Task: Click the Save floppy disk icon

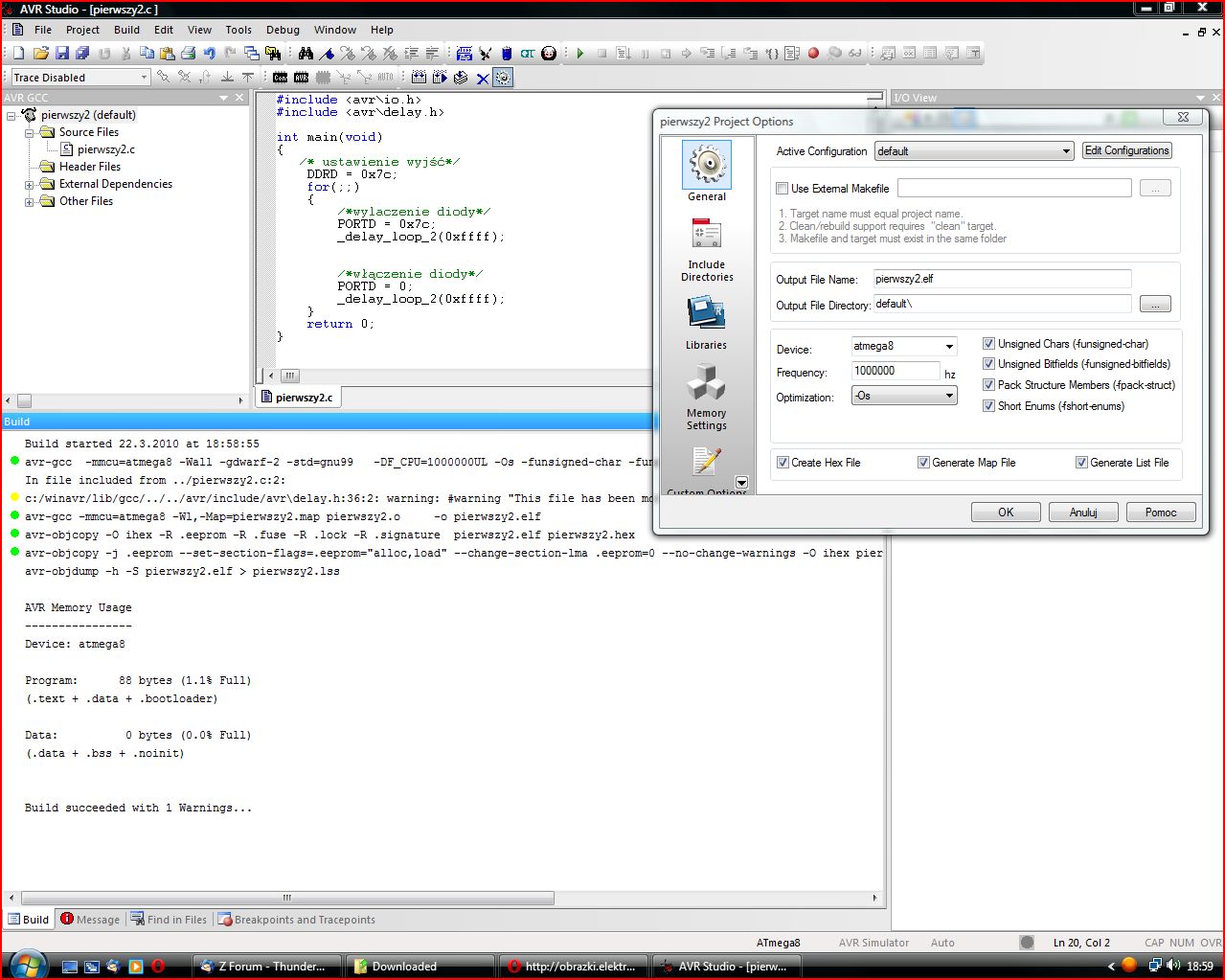Action: (62, 54)
